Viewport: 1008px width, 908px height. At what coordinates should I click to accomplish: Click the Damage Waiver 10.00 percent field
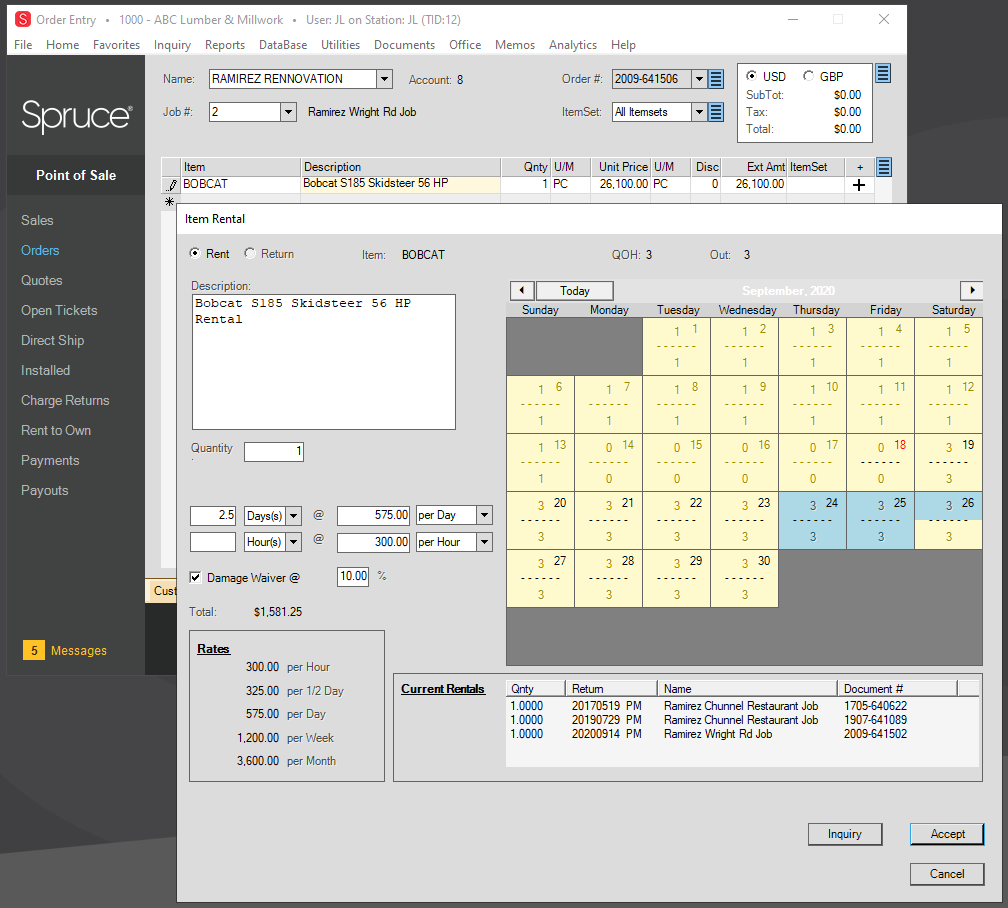[x=353, y=576]
